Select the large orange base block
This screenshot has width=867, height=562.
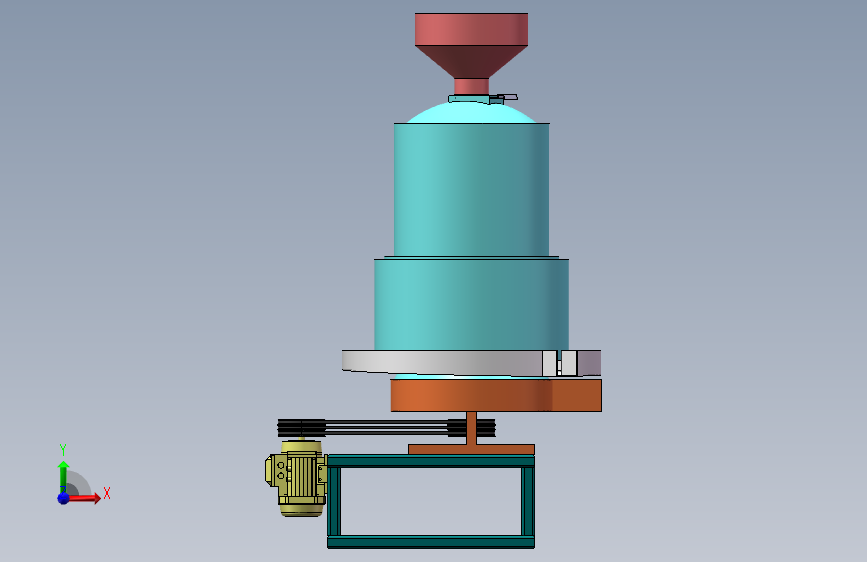(x=496, y=395)
